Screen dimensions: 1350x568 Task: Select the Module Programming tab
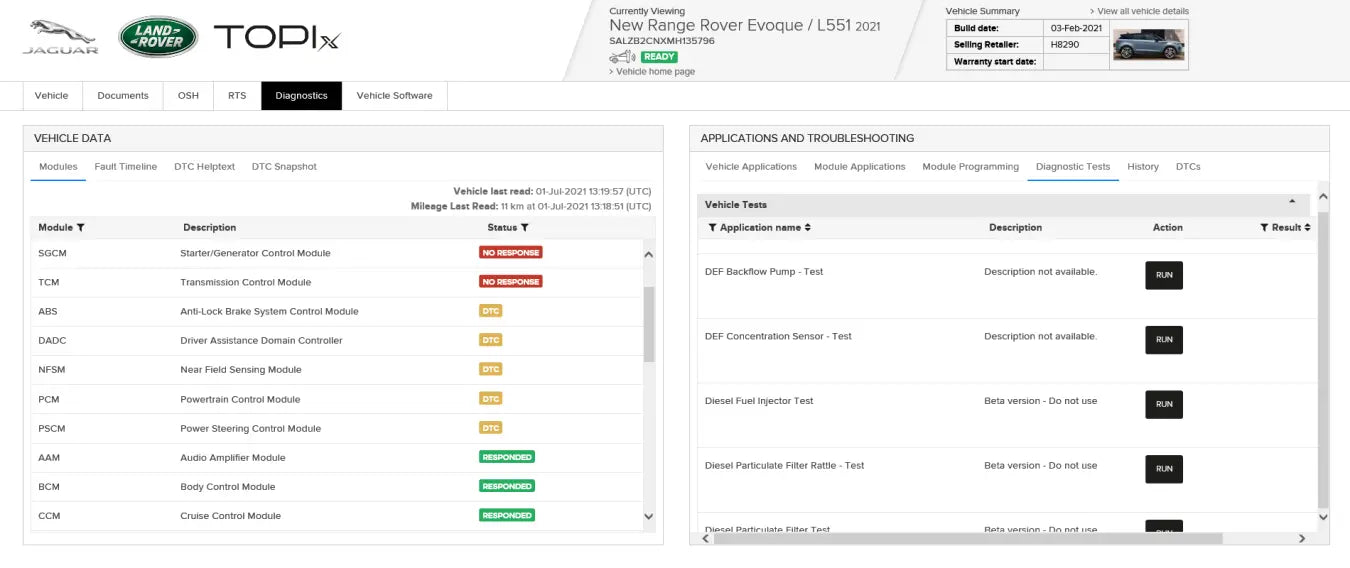click(x=970, y=167)
